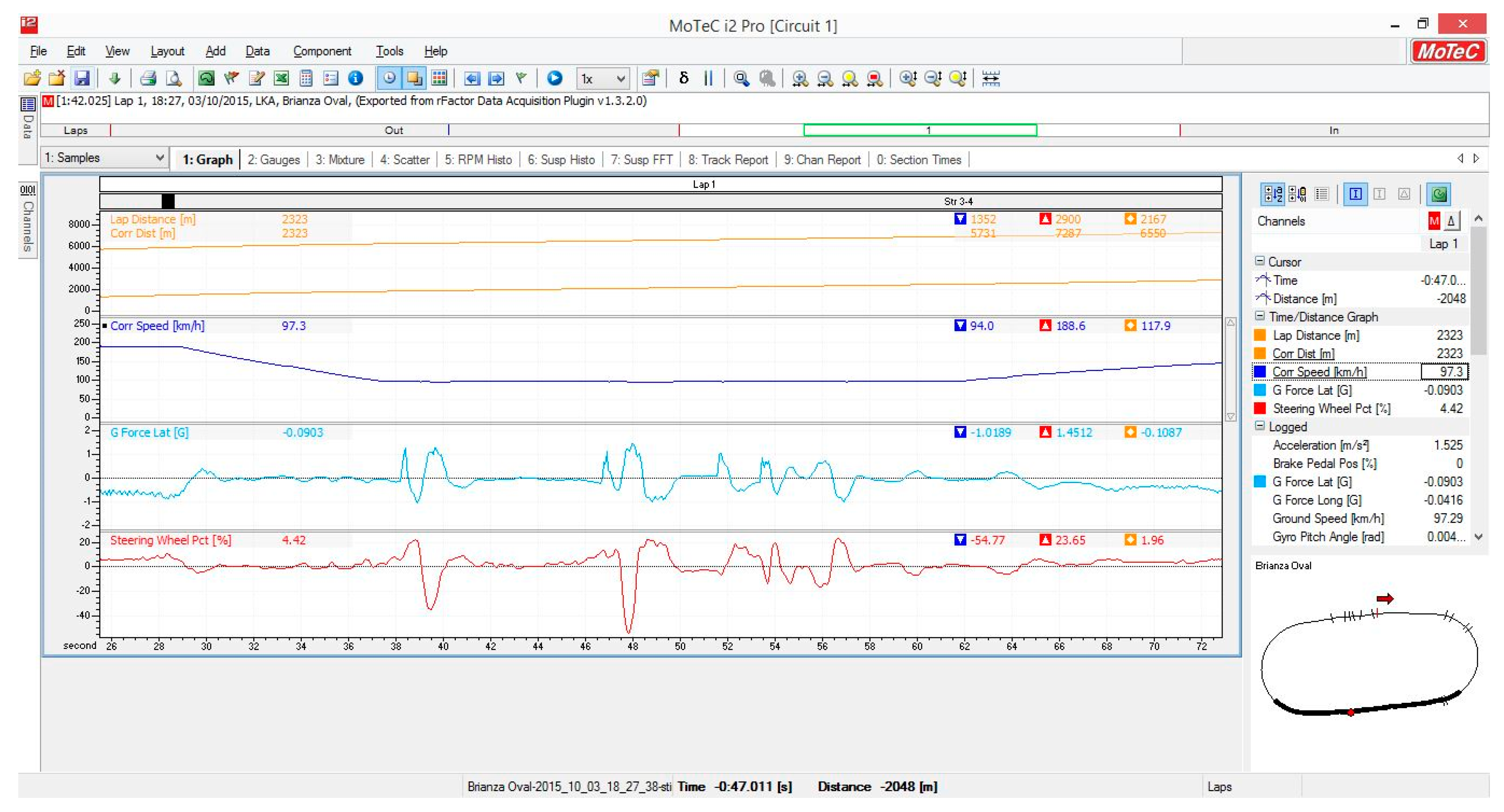This screenshot has width=1504, height=812.
Task: Click the green download arrow icon
Action: click(115, 78)
